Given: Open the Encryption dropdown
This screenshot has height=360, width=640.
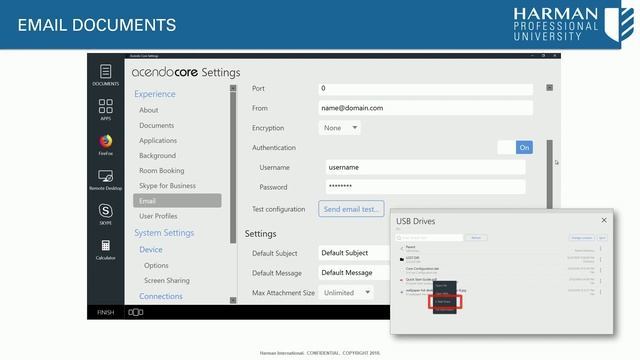Looking at the screenshot, I should click(340, 128).
